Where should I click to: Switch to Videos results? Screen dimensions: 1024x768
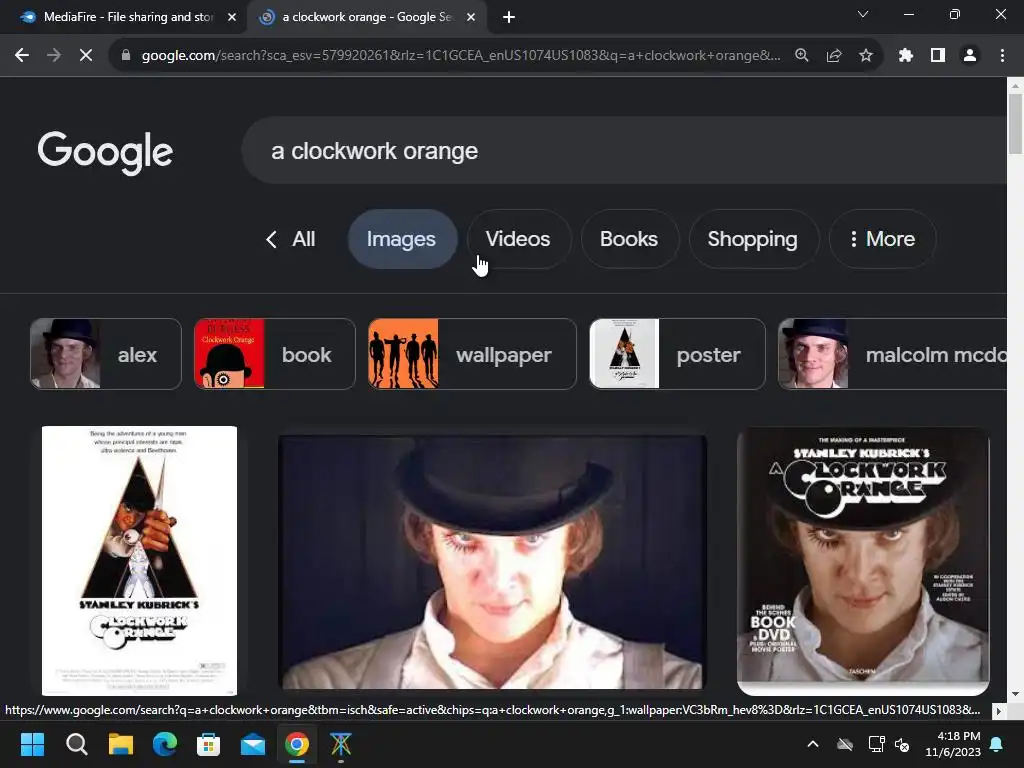pos(519,239)
